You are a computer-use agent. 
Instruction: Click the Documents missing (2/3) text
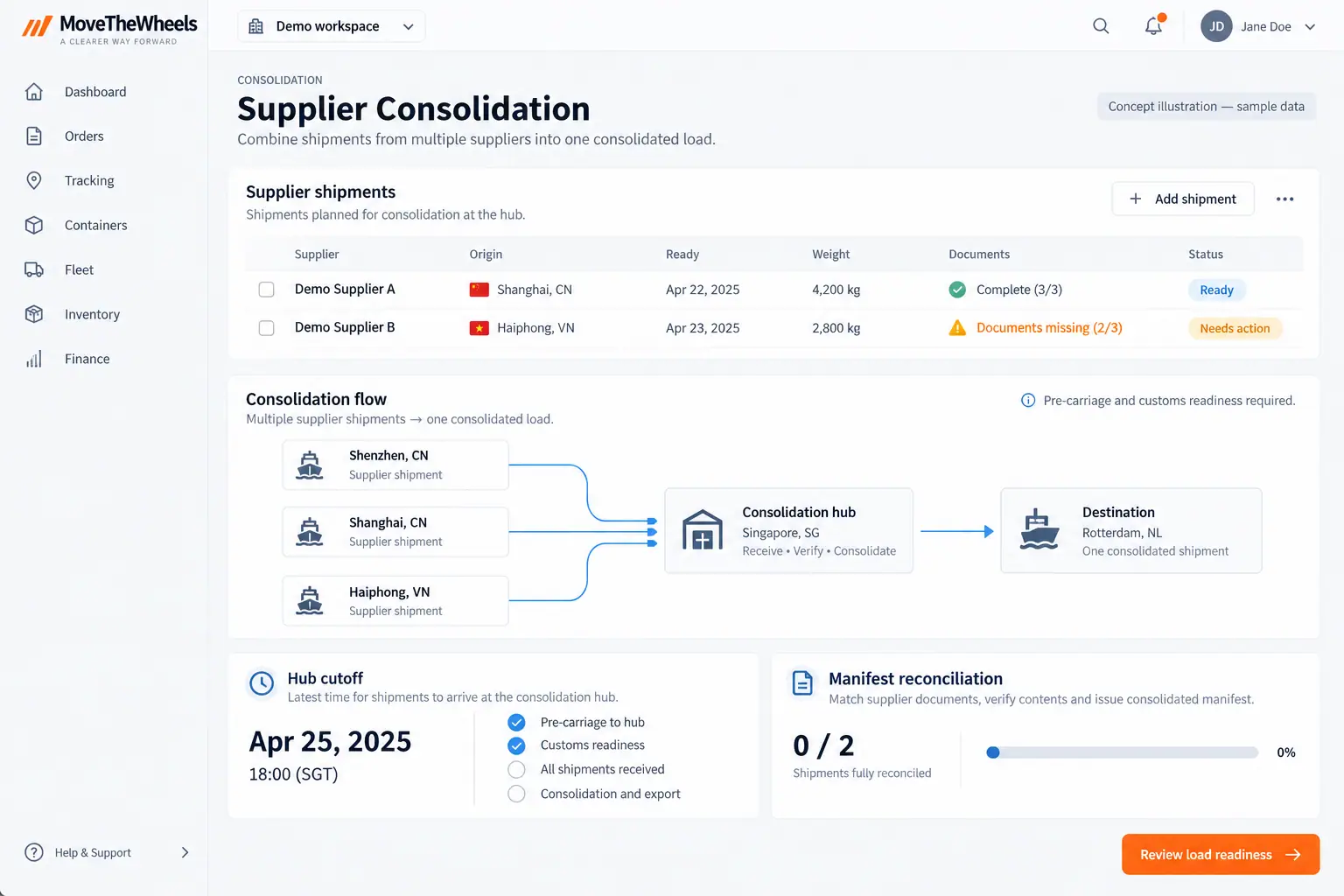pos(1049,328)
